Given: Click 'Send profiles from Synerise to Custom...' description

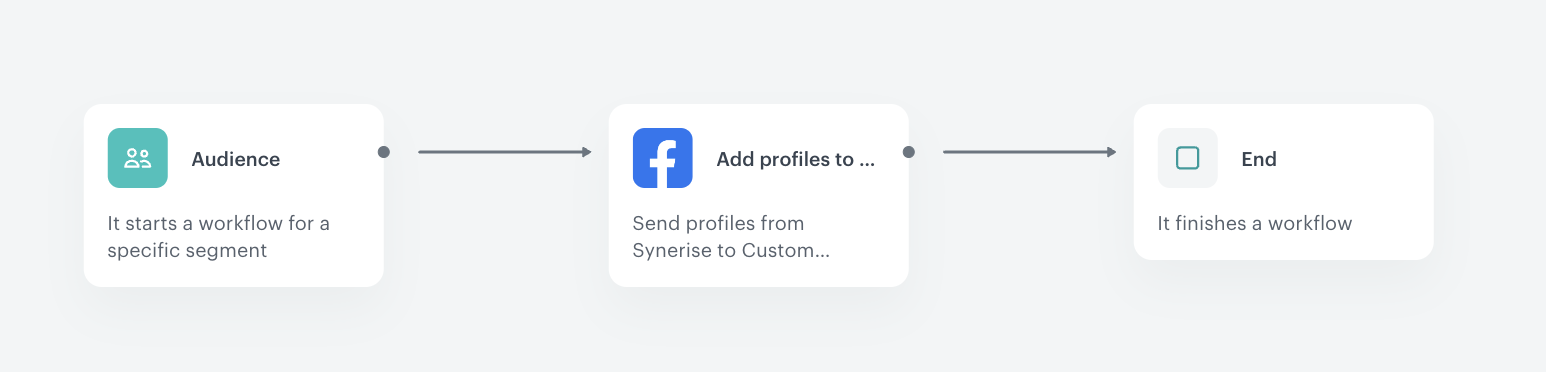Looking at the screenshot, I should [x=731, y=237].
